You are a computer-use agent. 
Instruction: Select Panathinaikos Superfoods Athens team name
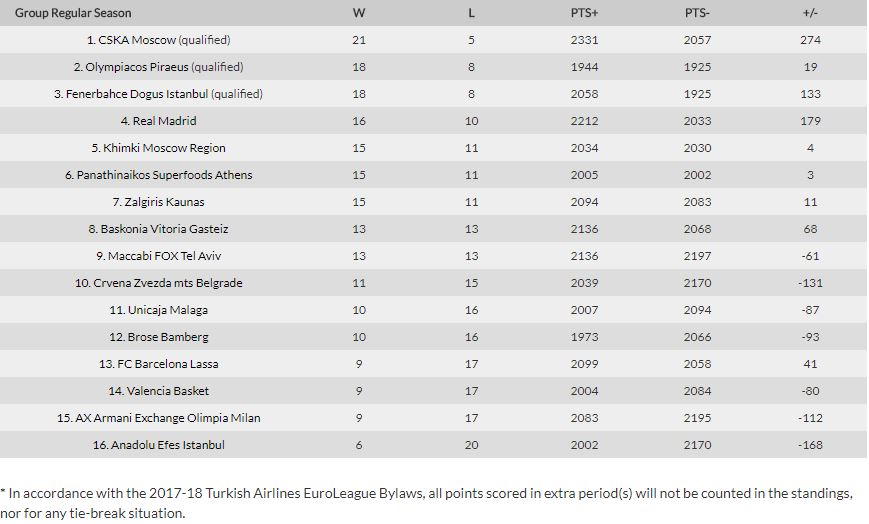(x=164, y=175)
